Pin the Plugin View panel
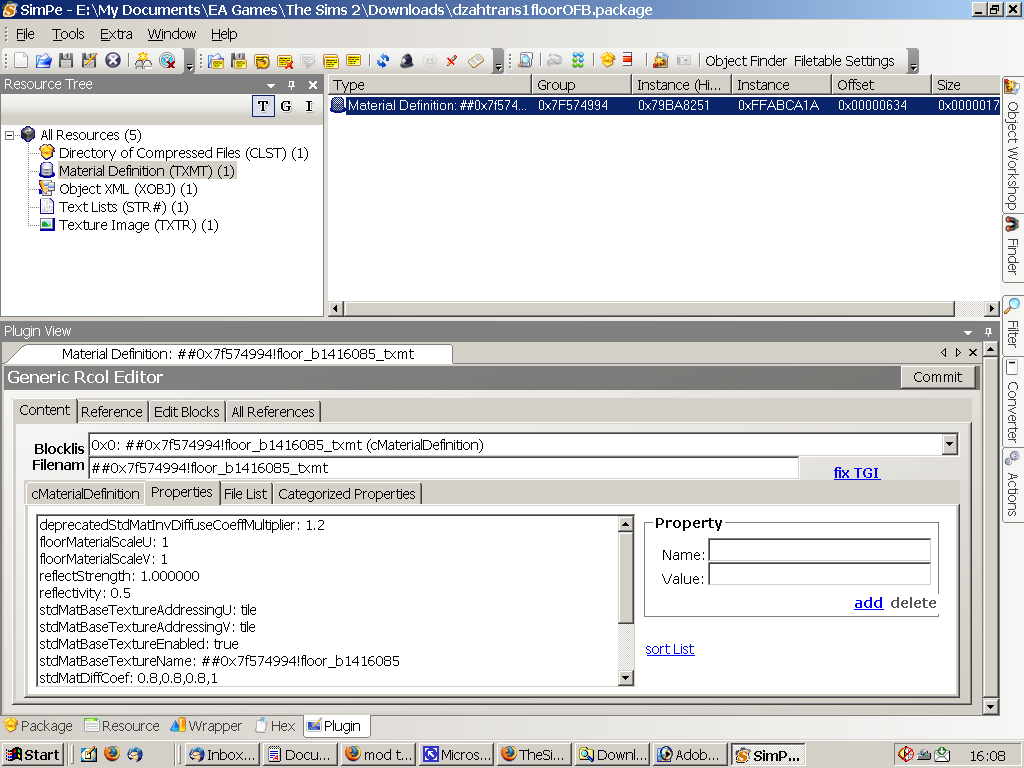Screen dimensions: 1024x768 (988, 332)
